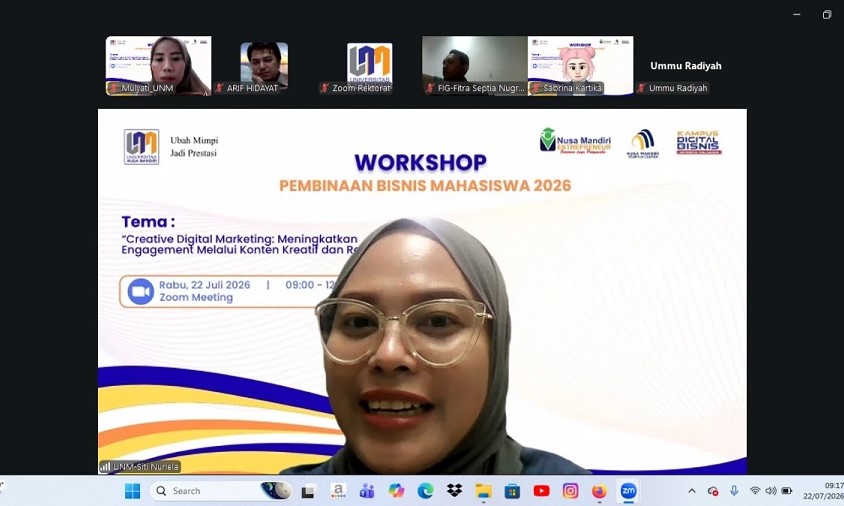
Task: Click the battery status tray icon
Action: click(x=787, y=491)
